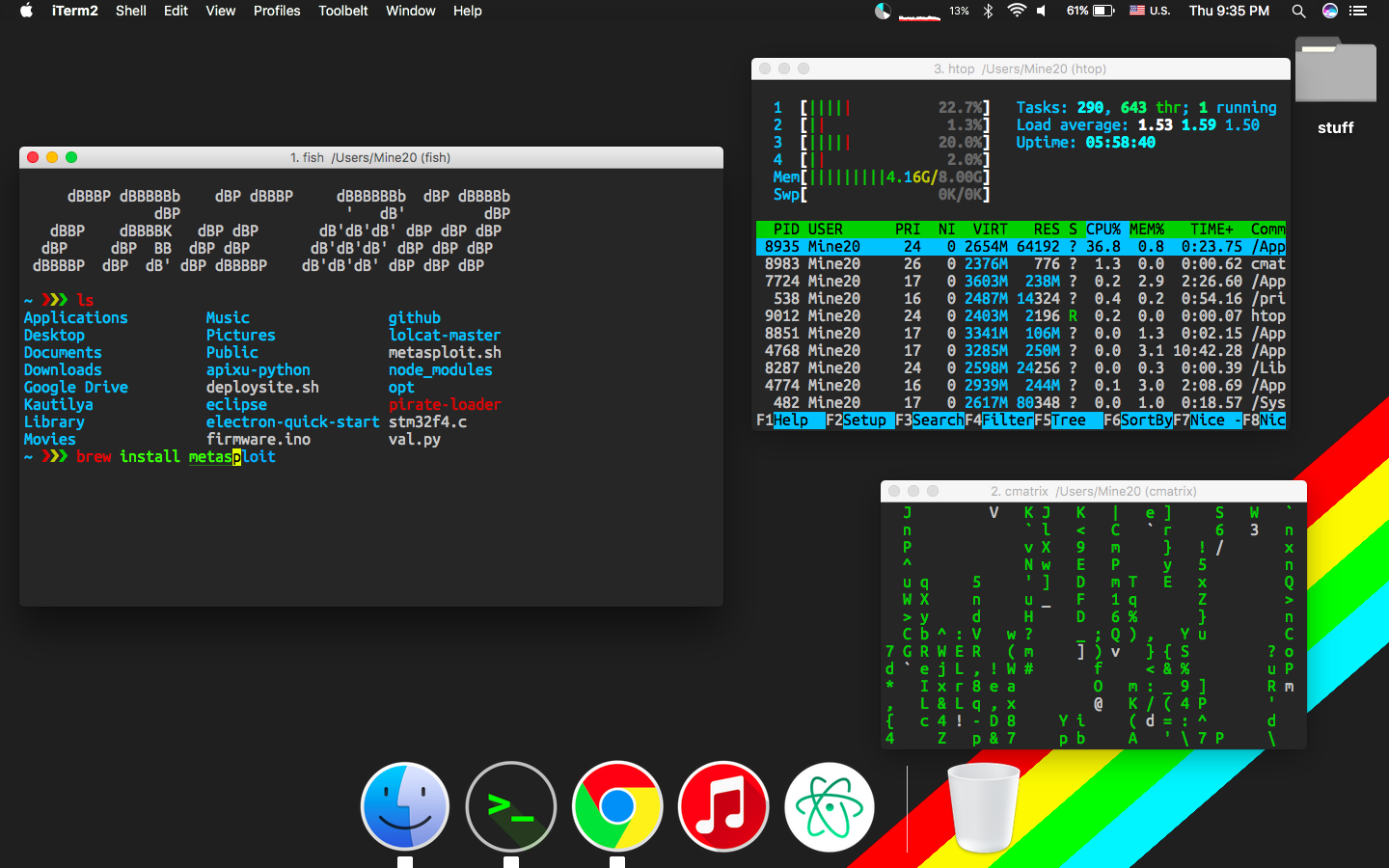Open Spotlight search magnifier
This screenshot has height=868, width=1389.
coord(1298,11)
